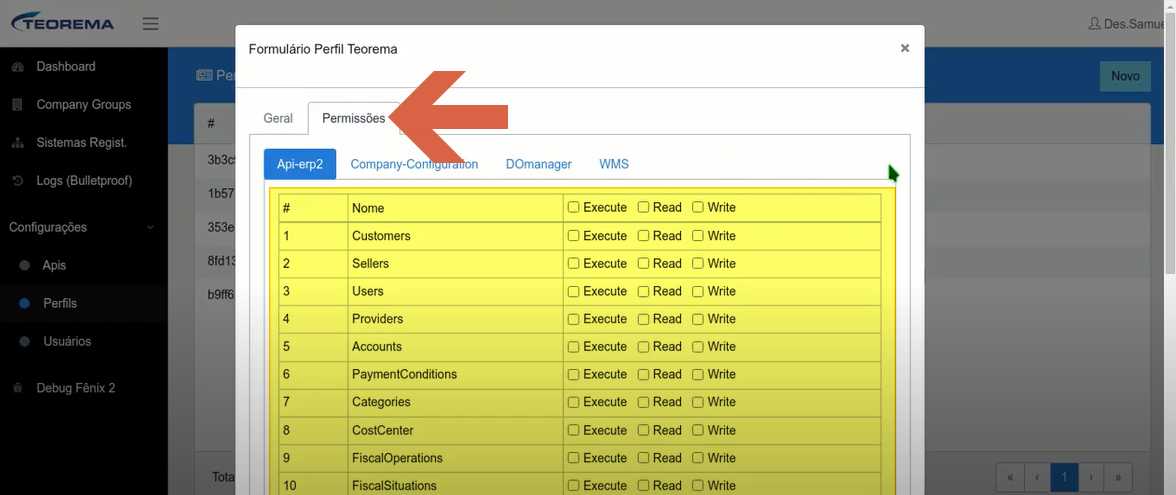Click the Company Groups sidebar icon

[17, 105]
